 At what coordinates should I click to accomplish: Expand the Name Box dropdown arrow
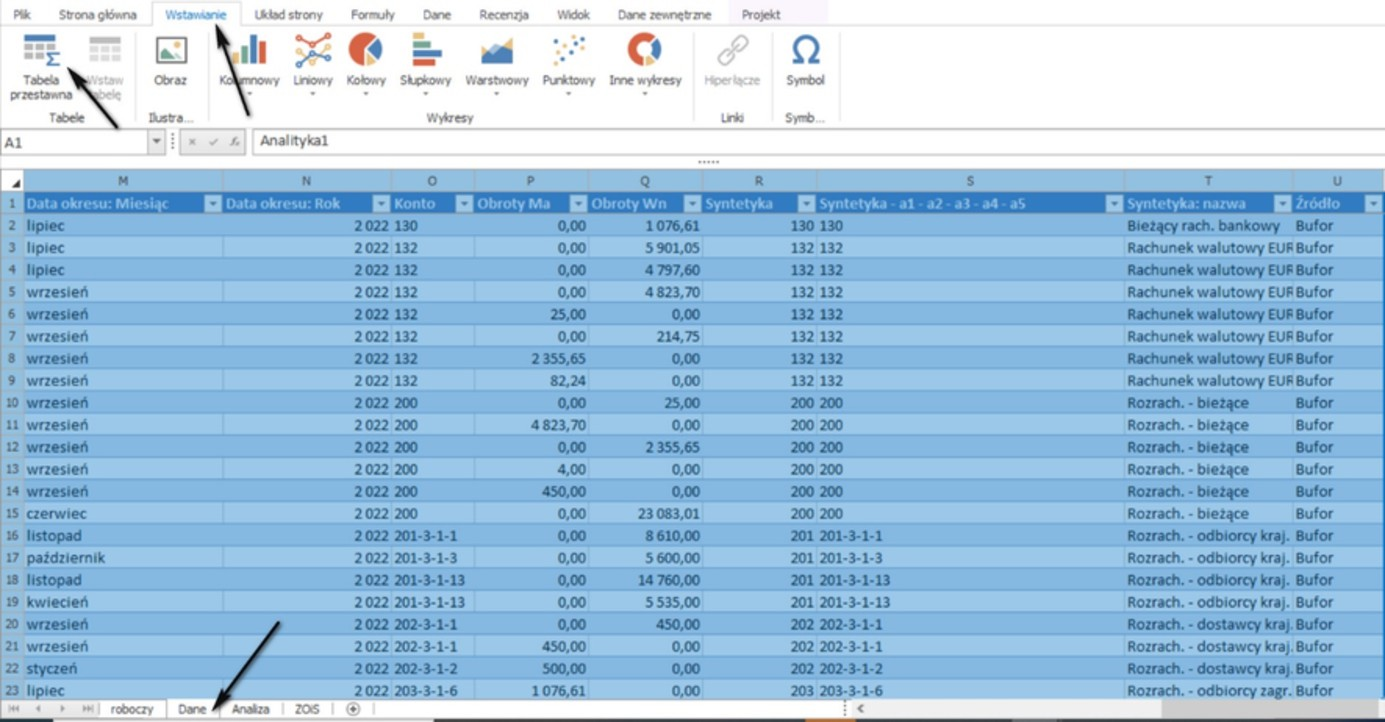[156, 142]
